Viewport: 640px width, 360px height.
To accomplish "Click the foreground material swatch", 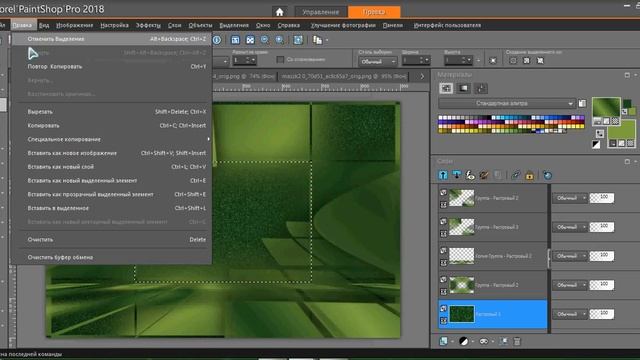I will tap(606, 107).
